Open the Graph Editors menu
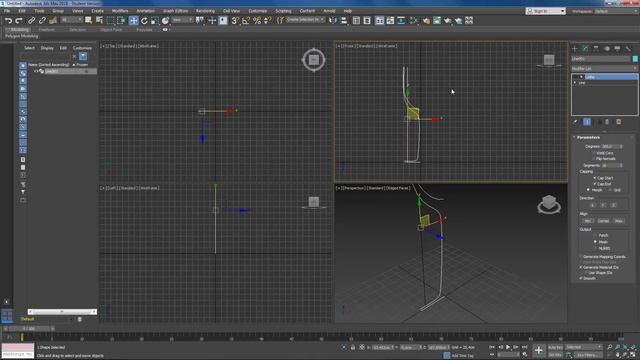The width and height of the screenshot is (640, 360). pos(176,11)
